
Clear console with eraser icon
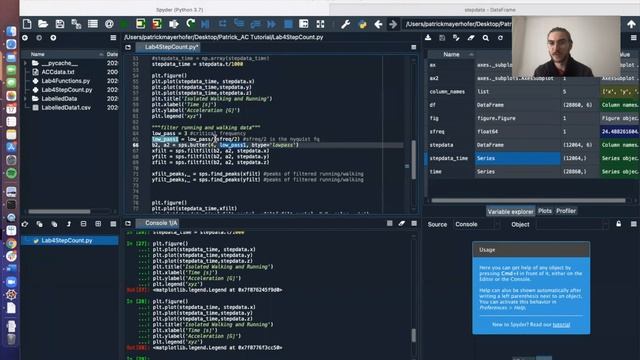tap(402, 223)
